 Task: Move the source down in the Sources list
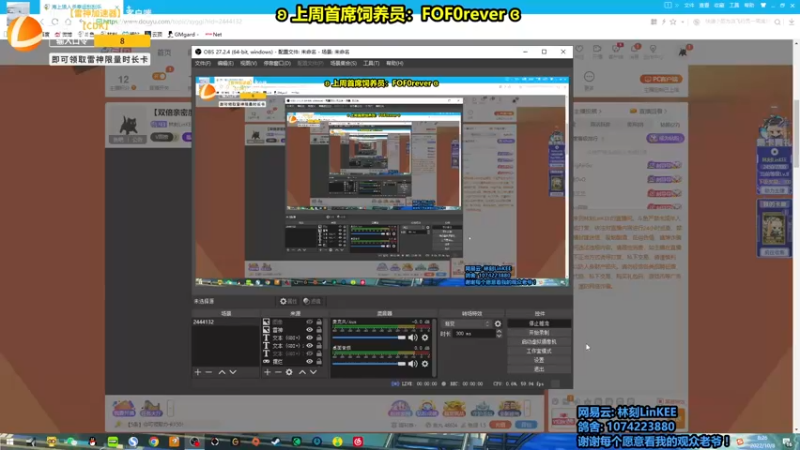click(x=313, y=372)
